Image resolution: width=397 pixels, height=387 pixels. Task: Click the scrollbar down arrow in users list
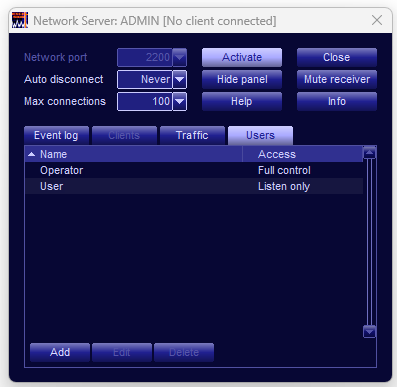369,332
